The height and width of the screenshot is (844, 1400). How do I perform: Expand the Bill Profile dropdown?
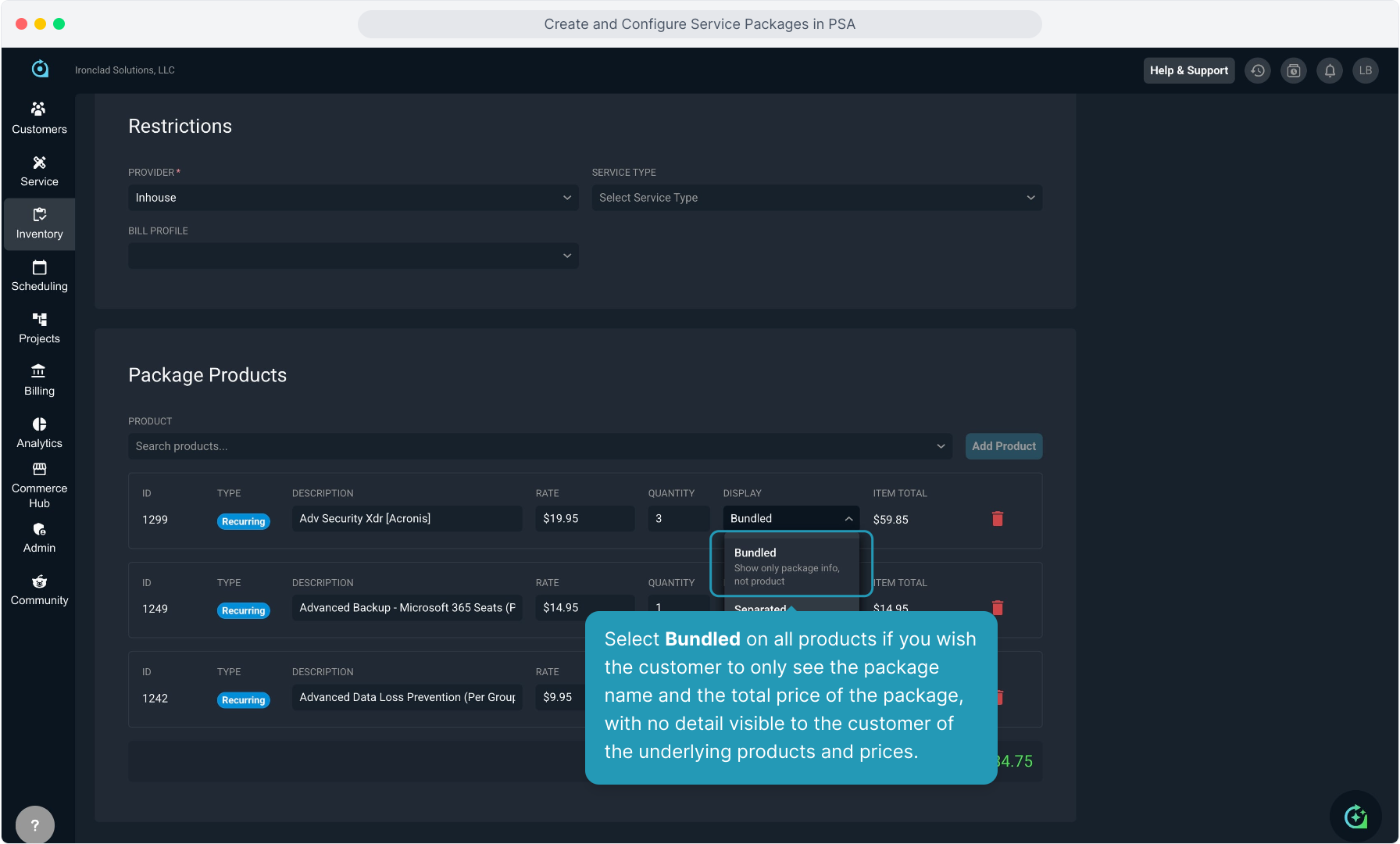(x=353, y=256)
